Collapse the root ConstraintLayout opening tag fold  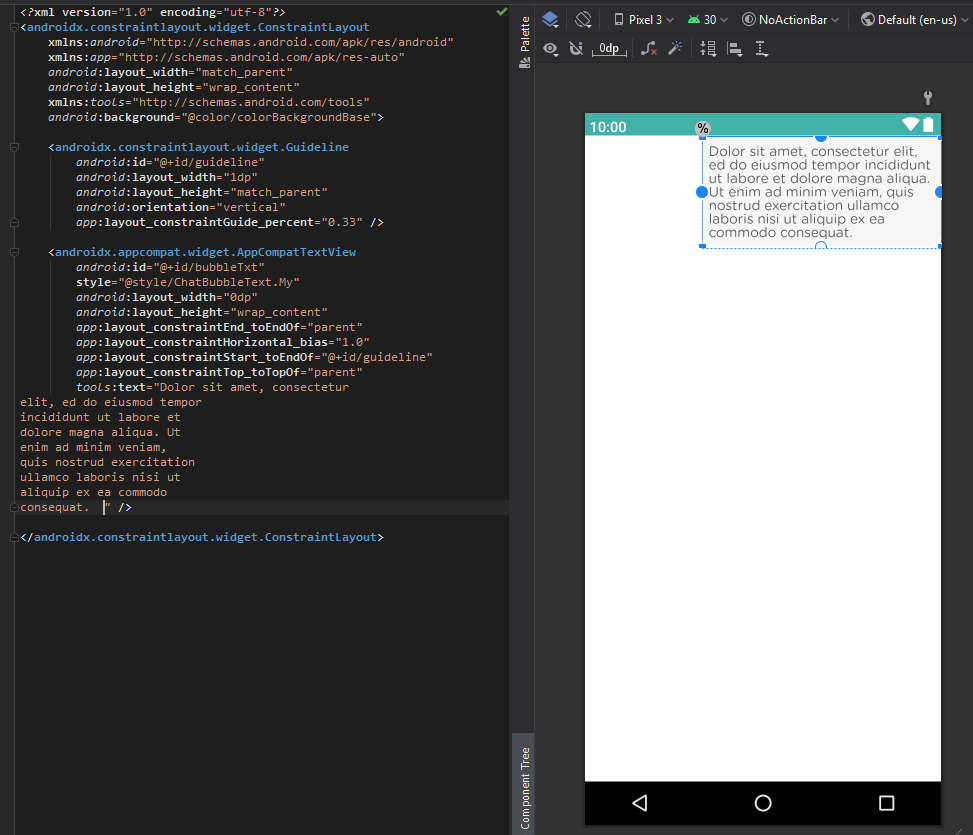click(x=14, y=27)
